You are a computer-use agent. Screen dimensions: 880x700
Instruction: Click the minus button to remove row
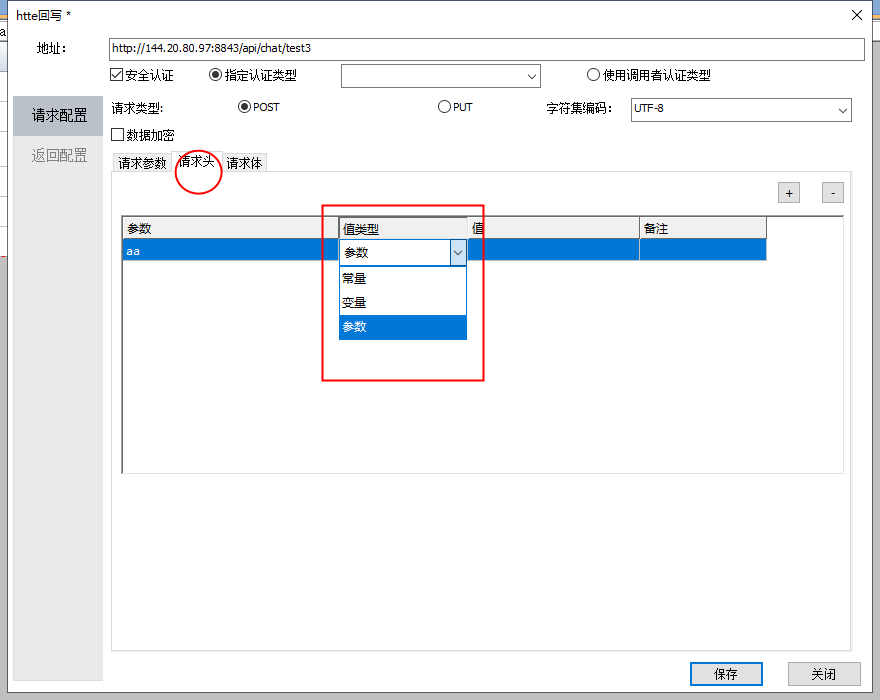click(x=833, y=193)
